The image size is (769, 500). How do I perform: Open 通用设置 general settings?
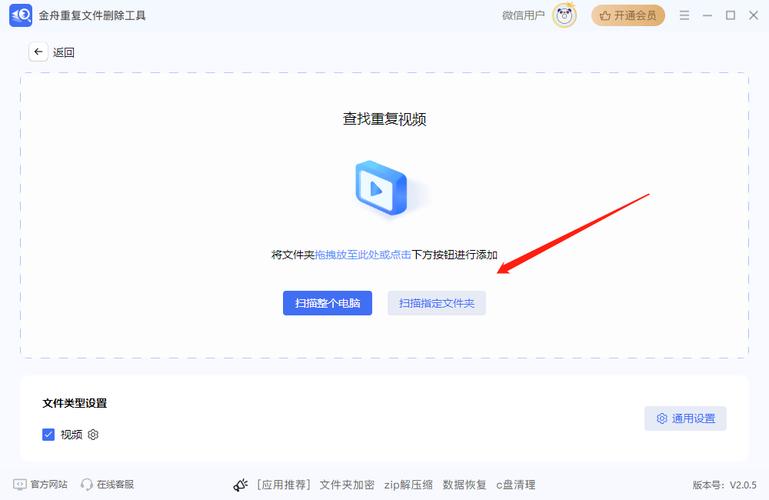click(x=685, y=418)
